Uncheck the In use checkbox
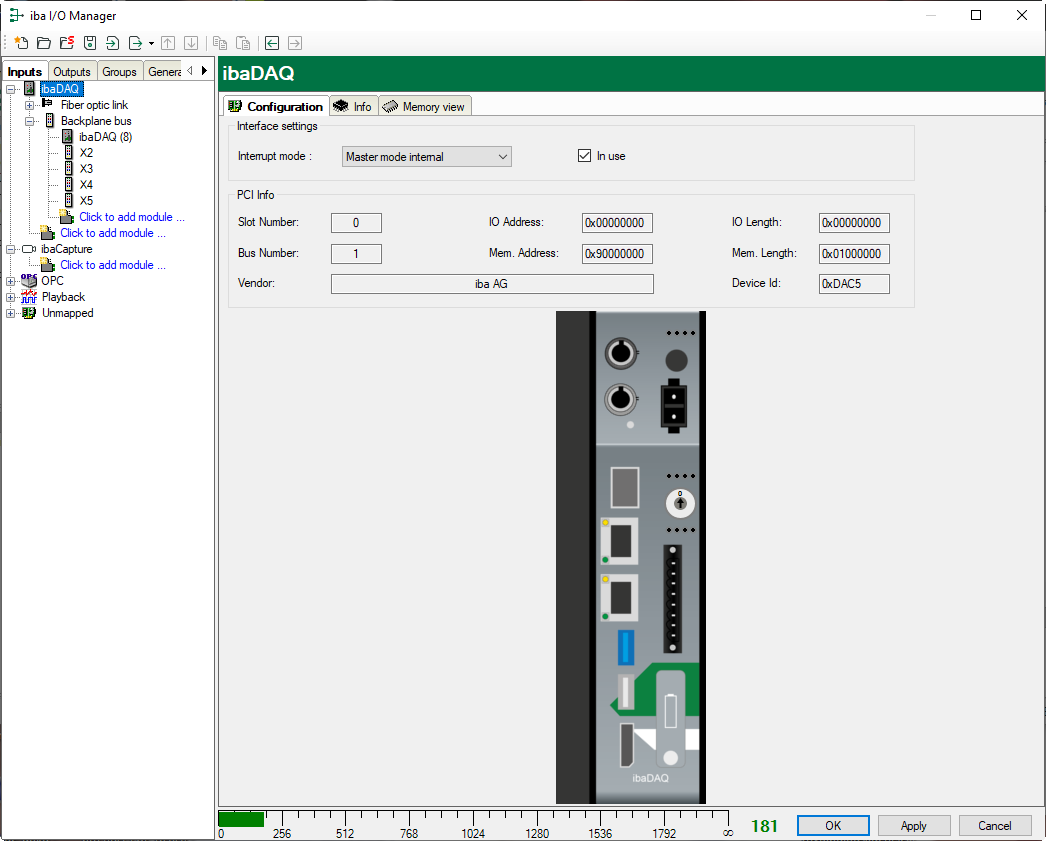Screen dimensions: 1046x841 coord(585,156)
